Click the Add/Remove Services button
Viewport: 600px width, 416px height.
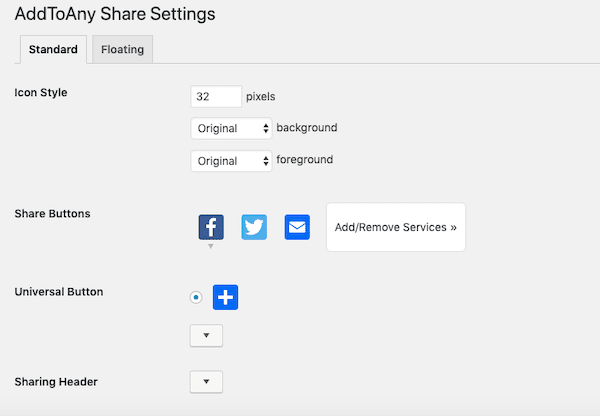[396, 227]
